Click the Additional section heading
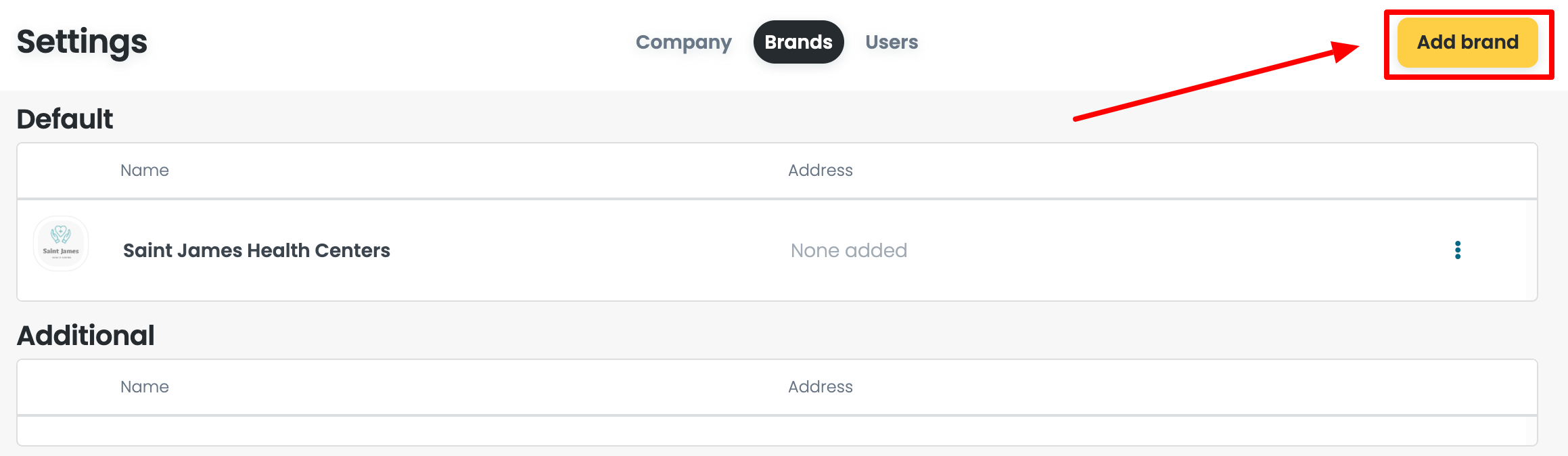 point(86,334)
